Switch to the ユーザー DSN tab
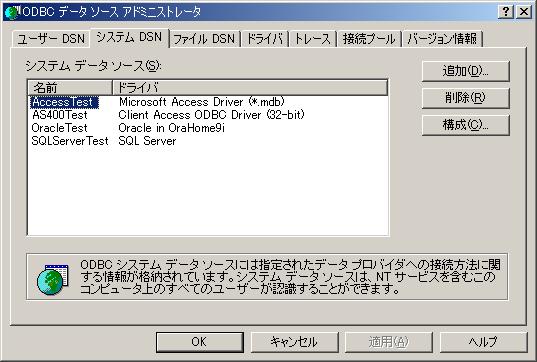Image resolution: width=537 pixels, height=362 pixels. tap(51, 39)
